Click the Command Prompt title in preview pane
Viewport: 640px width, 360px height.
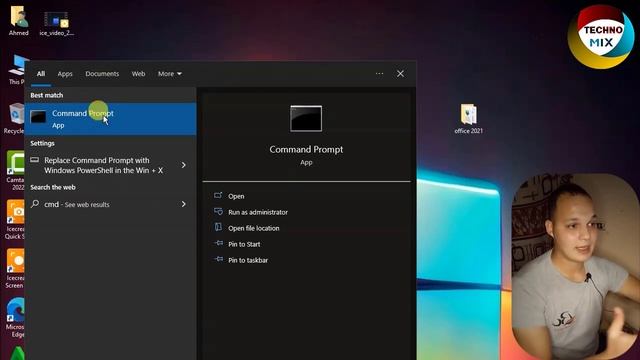point(306,149)
